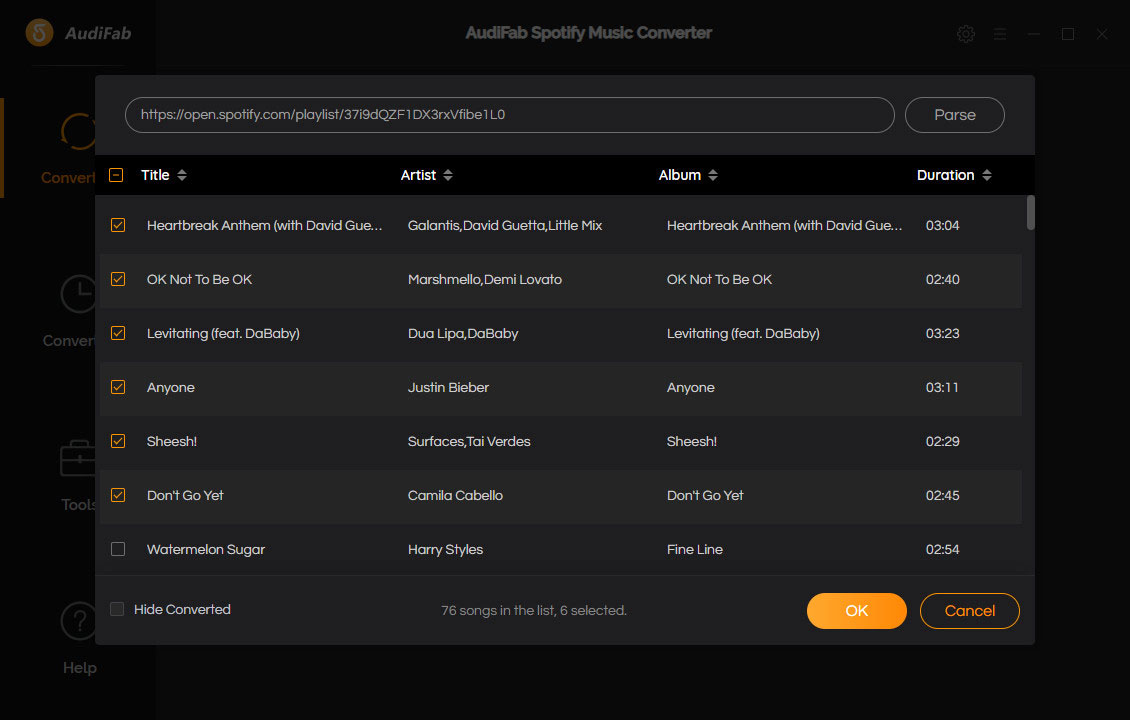Click the AudiFab logo icon
This screenshot has width=1130, height=720.
39,33
